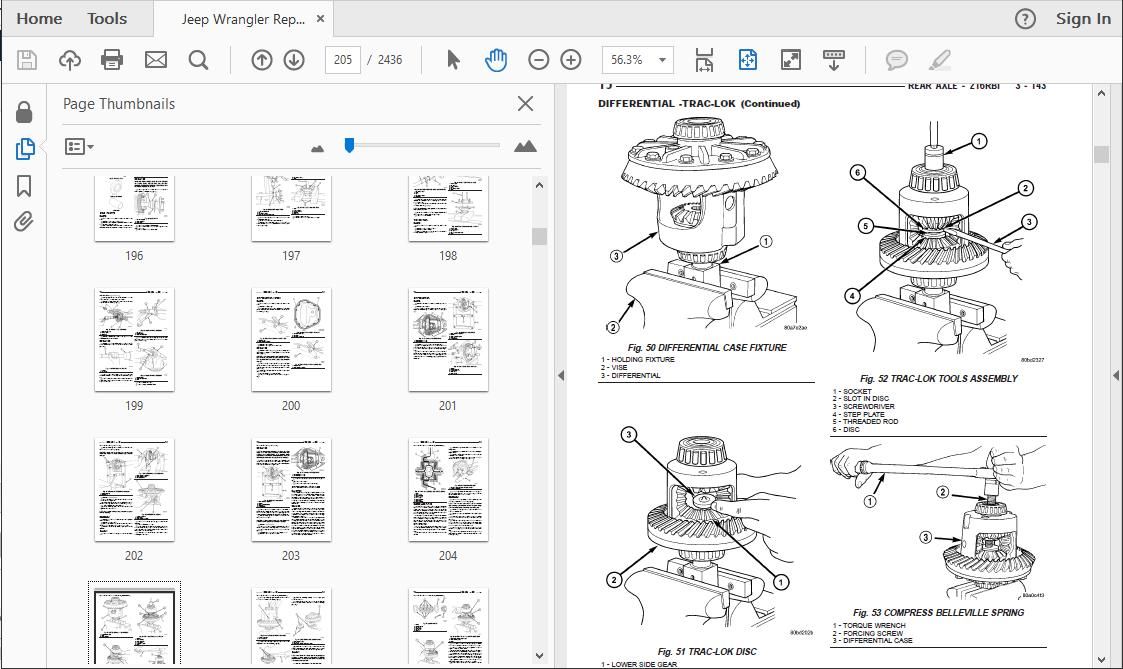
Task: Adjust the thumbnail size slider handle
Action: click(349, 145)
